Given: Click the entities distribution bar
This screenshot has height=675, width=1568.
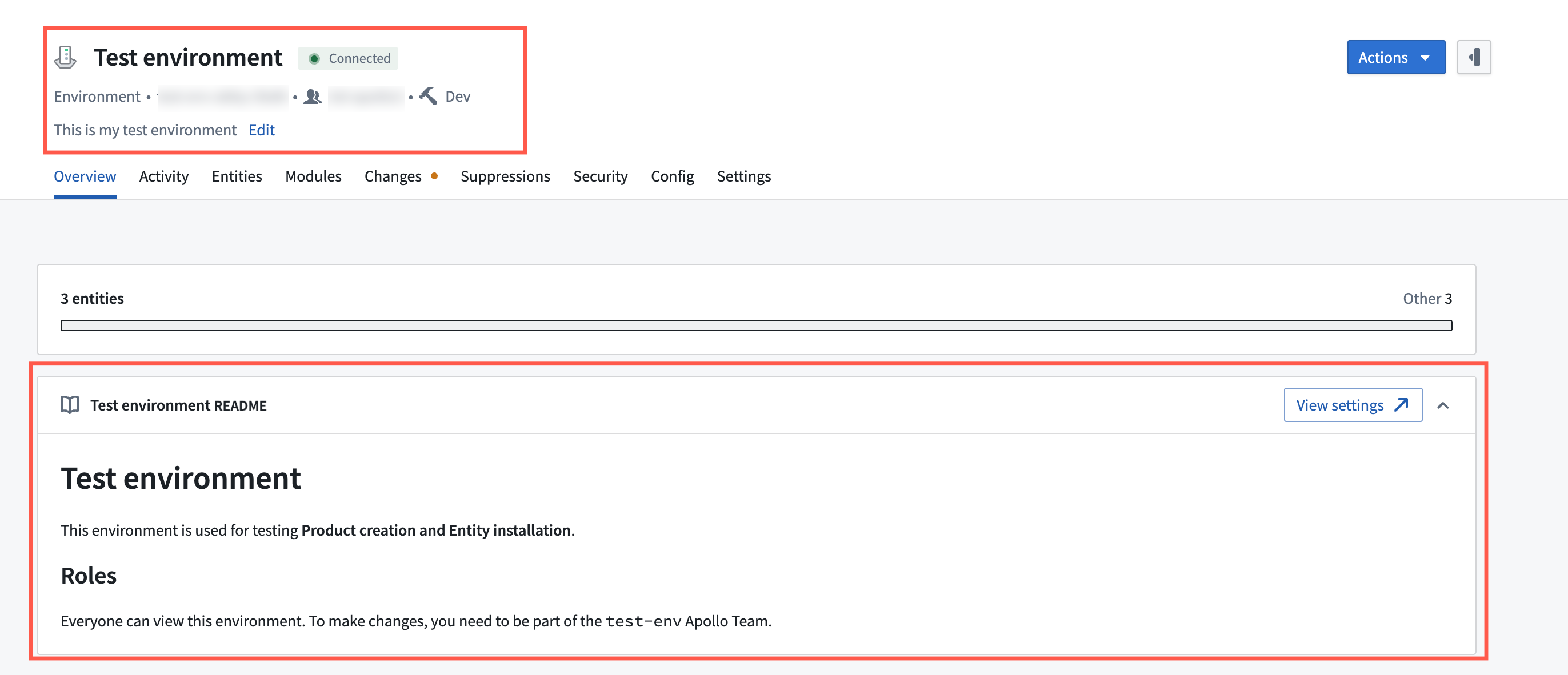Looking at the screenshot, I should [756, 326].
